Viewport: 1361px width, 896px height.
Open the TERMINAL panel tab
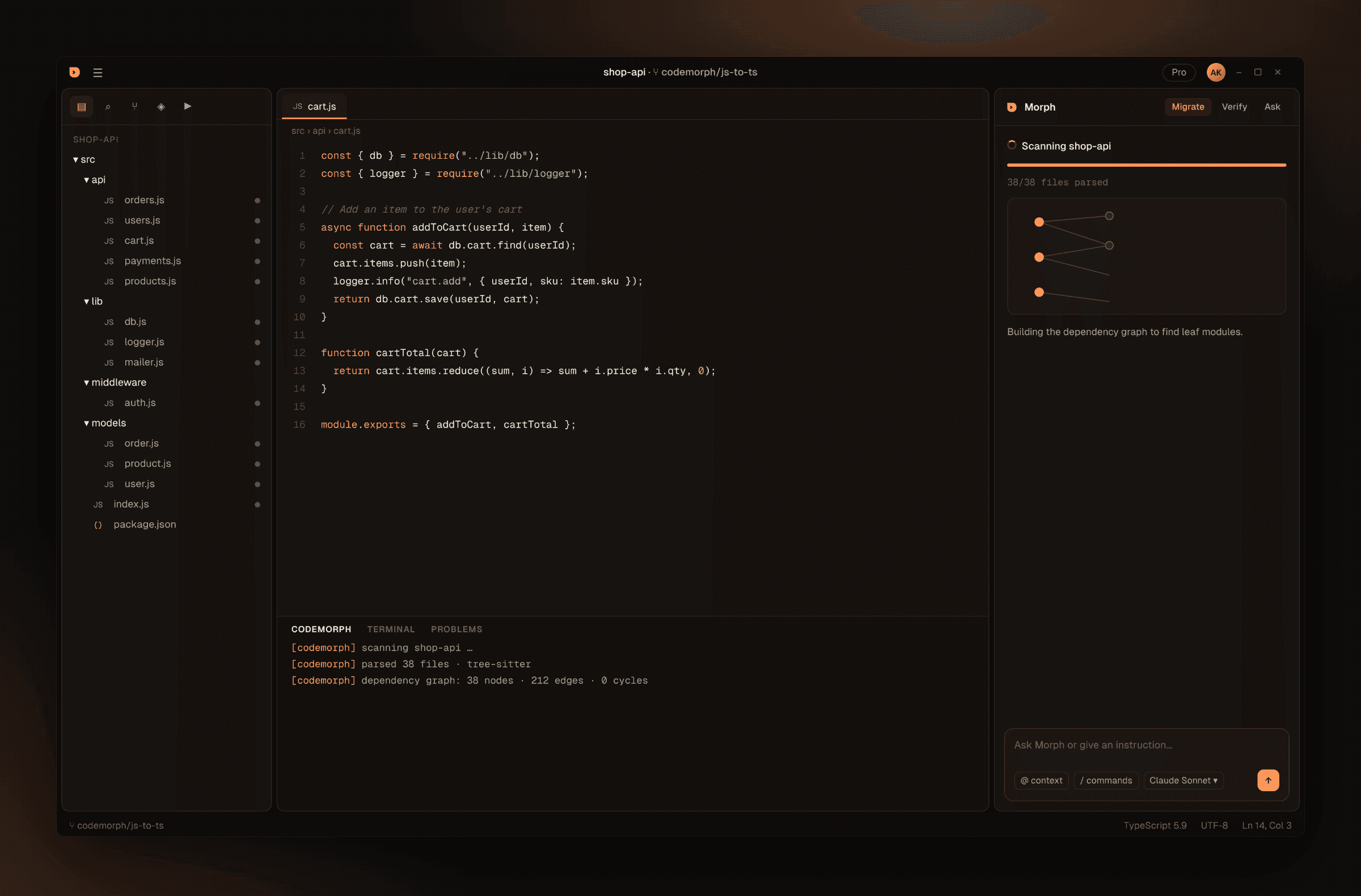pyautogui.click(x=391, y=629)
